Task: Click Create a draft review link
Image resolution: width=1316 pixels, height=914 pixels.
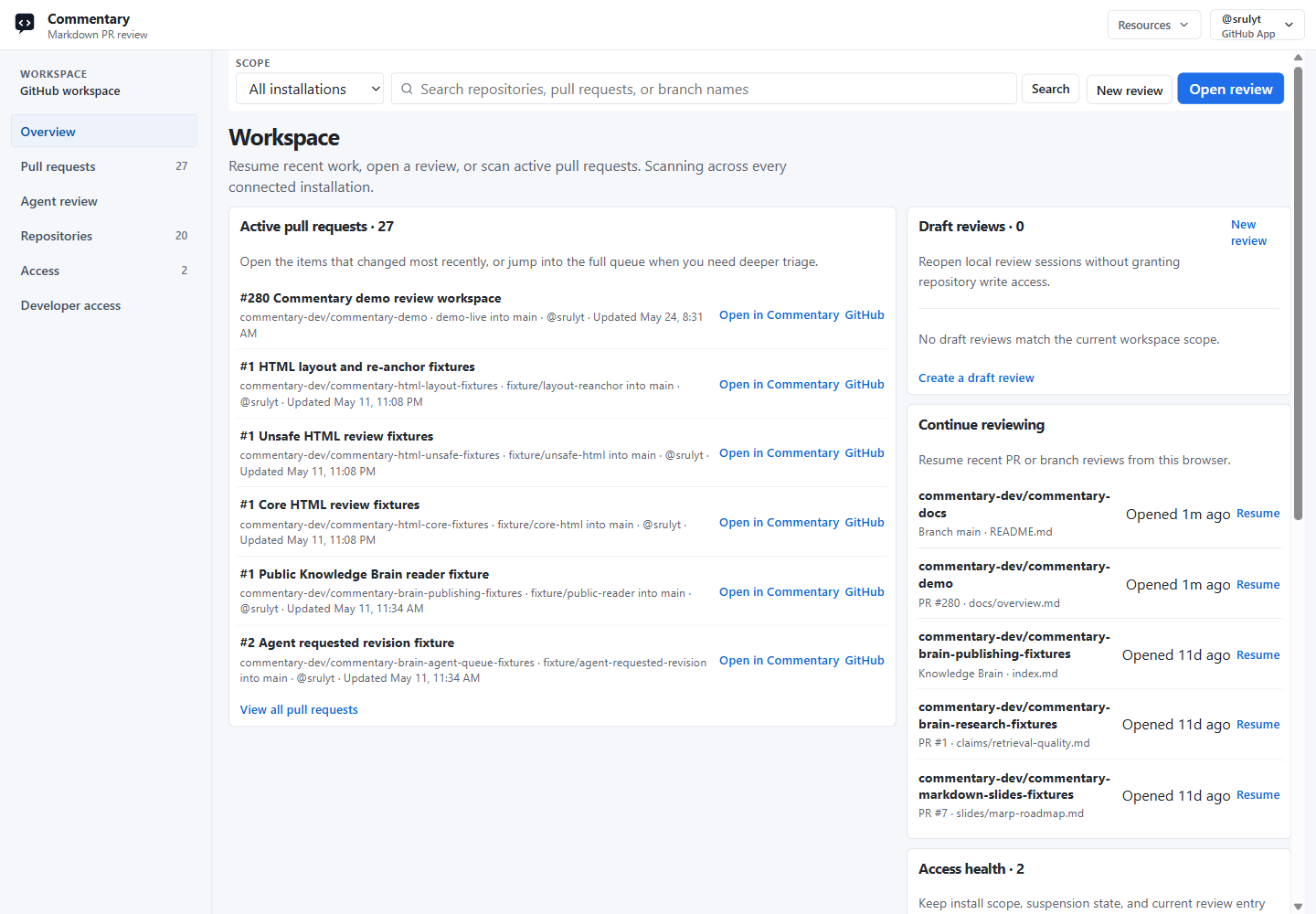Action: pos(976,378)
